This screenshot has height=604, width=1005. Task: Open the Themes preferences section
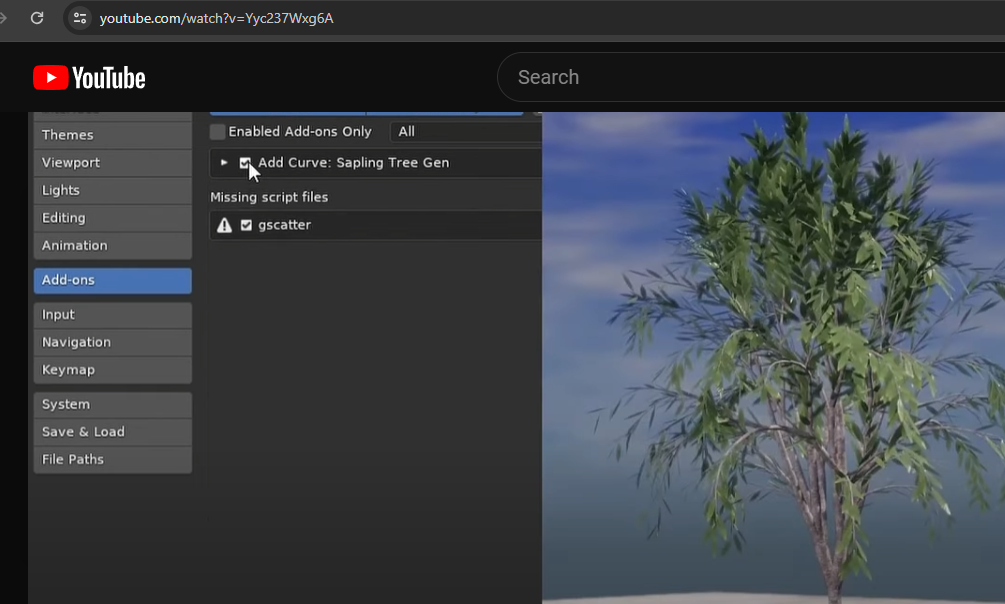pos(113,135)
